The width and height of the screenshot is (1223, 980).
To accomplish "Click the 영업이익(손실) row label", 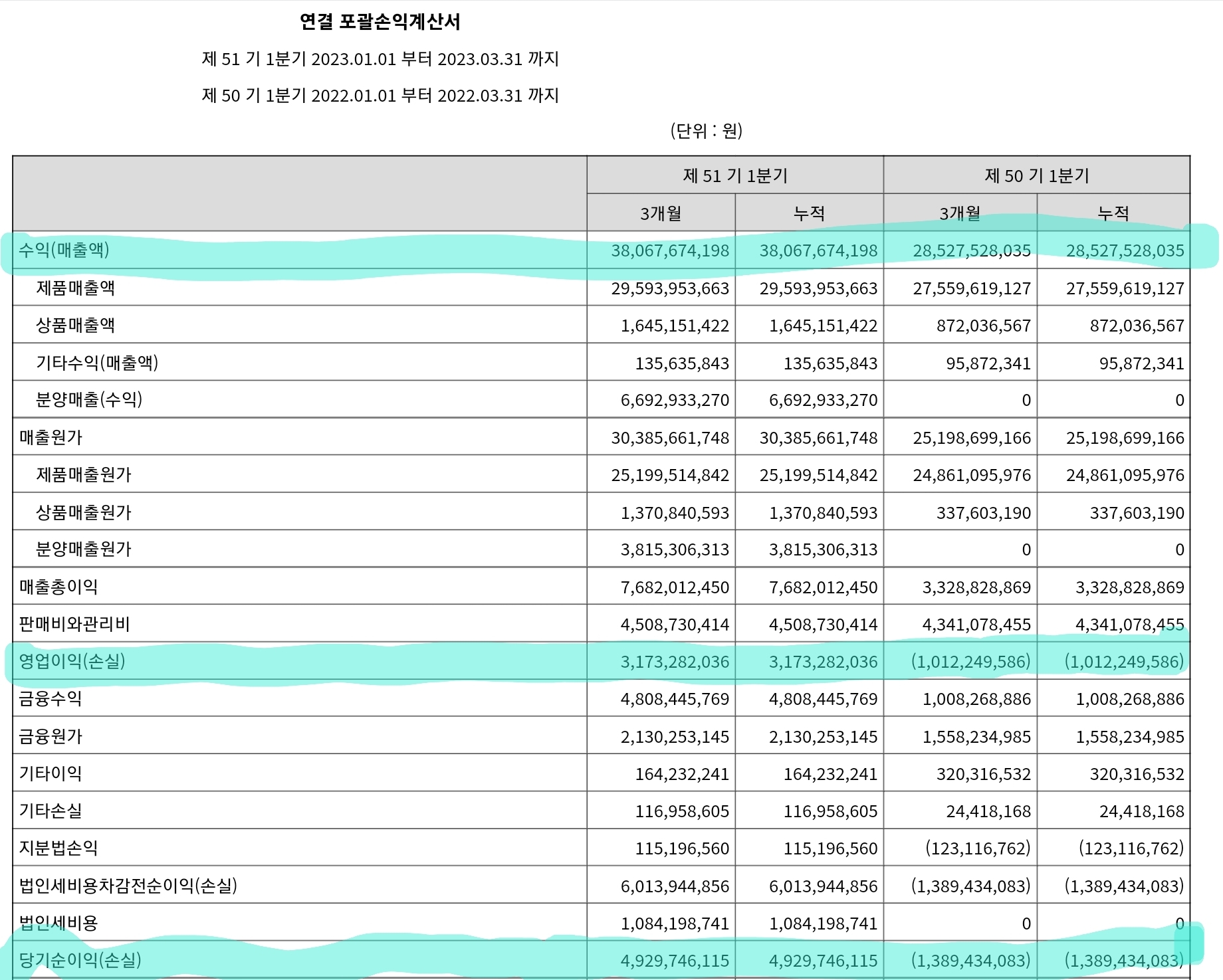I will tap(72, 661).
